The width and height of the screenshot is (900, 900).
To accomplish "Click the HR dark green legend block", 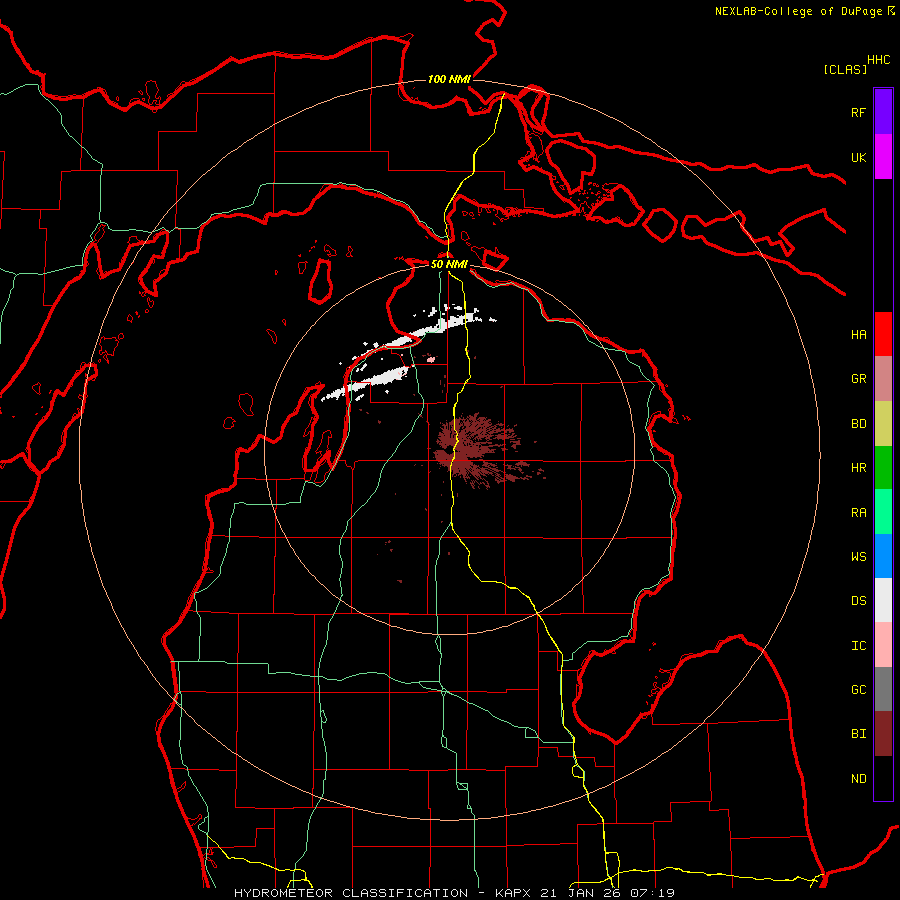I will (883, 468).
